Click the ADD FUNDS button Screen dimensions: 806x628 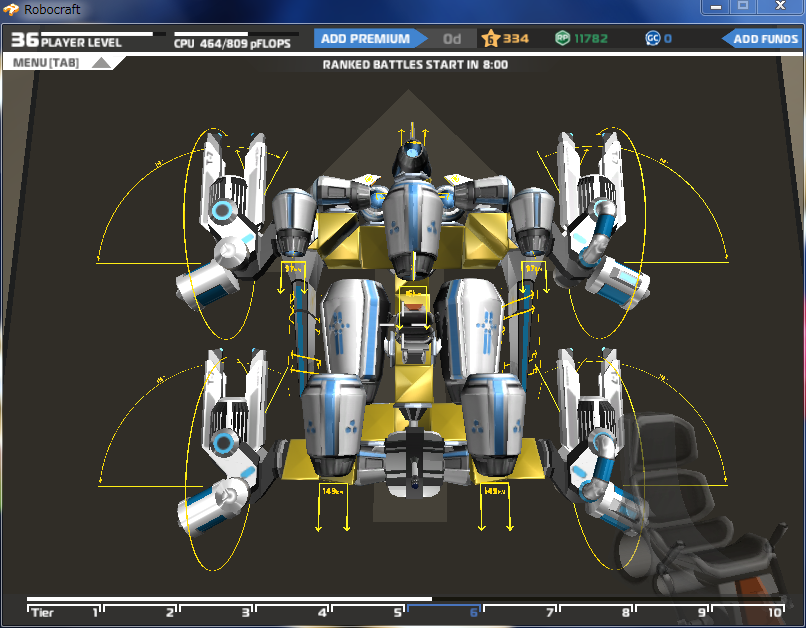click(x=761, y=39)
